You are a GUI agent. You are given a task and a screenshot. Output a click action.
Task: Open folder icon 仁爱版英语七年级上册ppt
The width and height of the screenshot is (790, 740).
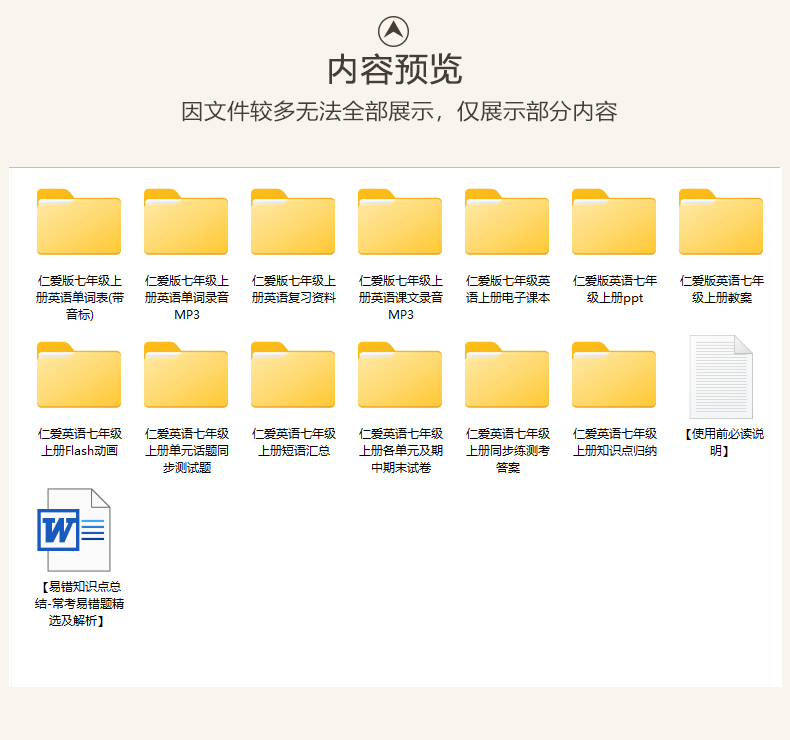[x=614, y=222]
